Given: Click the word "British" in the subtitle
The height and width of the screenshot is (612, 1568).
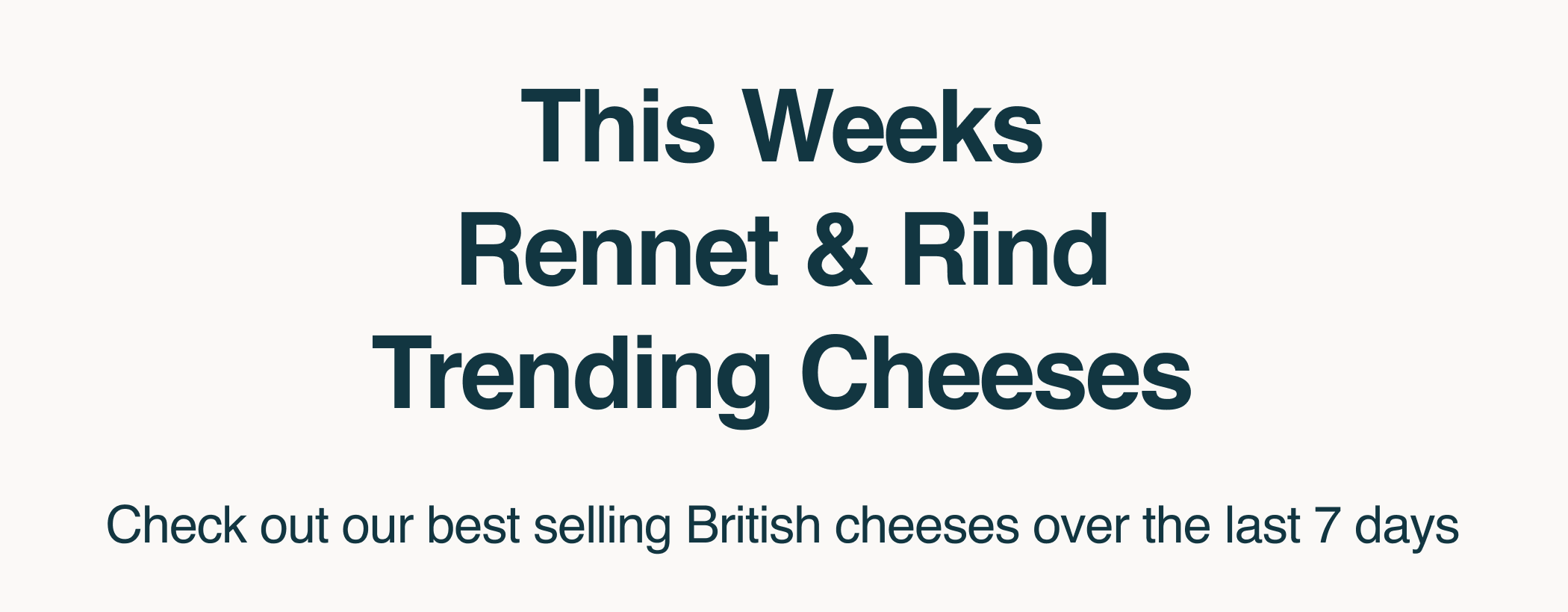Looking at the screenshot, I should 753,525.
